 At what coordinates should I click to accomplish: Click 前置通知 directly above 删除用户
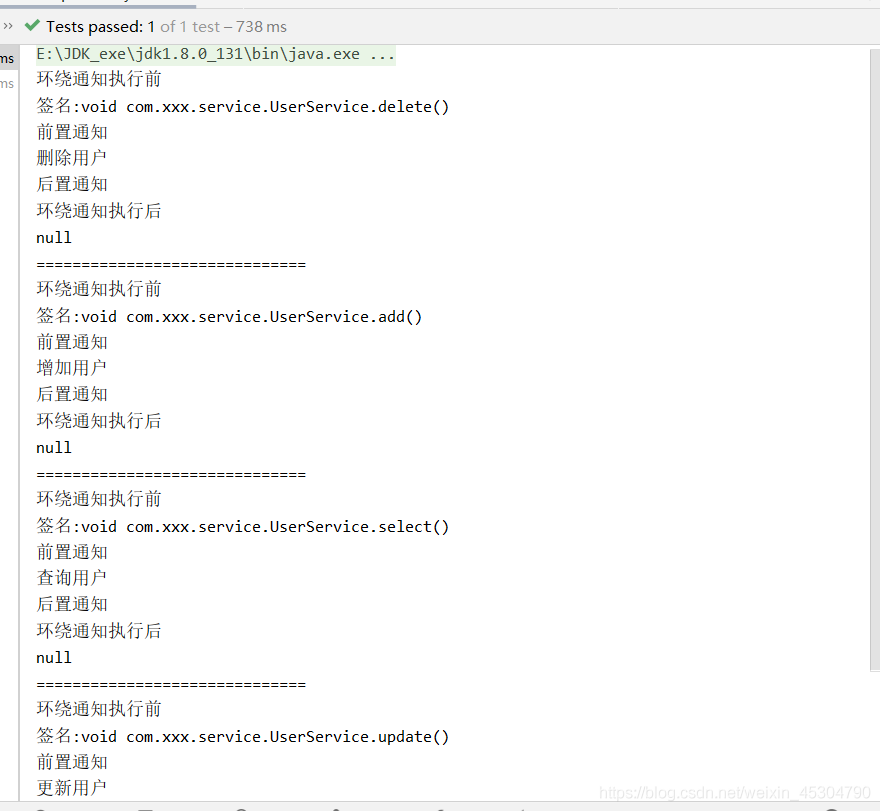click(72, 132)
